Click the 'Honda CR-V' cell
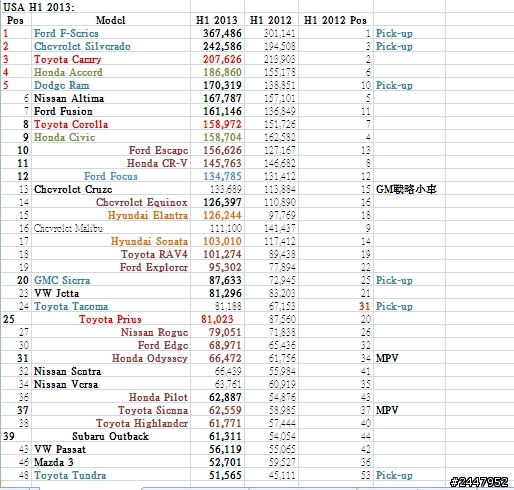 point(157,163)
